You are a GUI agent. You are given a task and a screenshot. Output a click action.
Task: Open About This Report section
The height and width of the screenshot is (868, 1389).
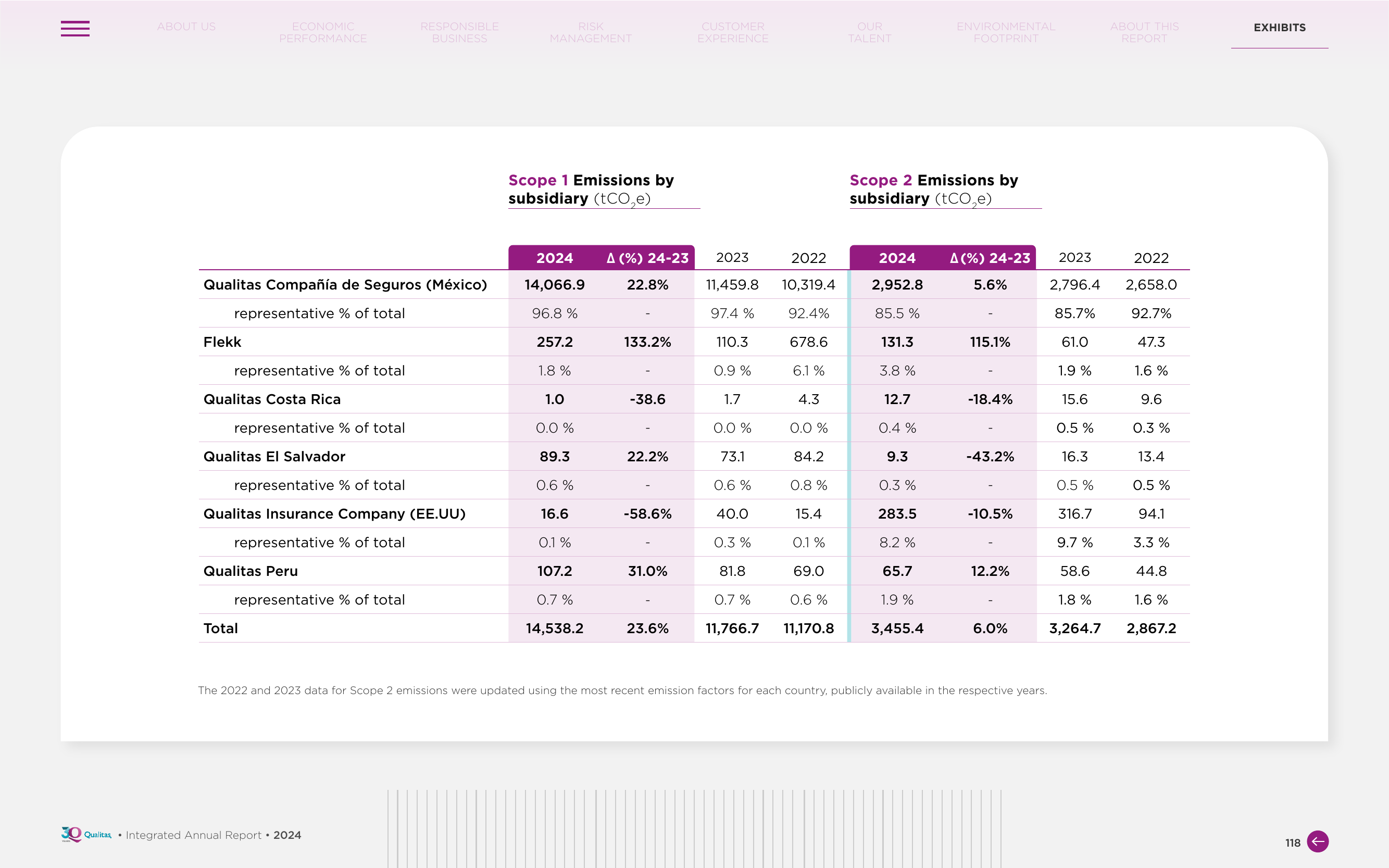click(x=1144, y=33)
